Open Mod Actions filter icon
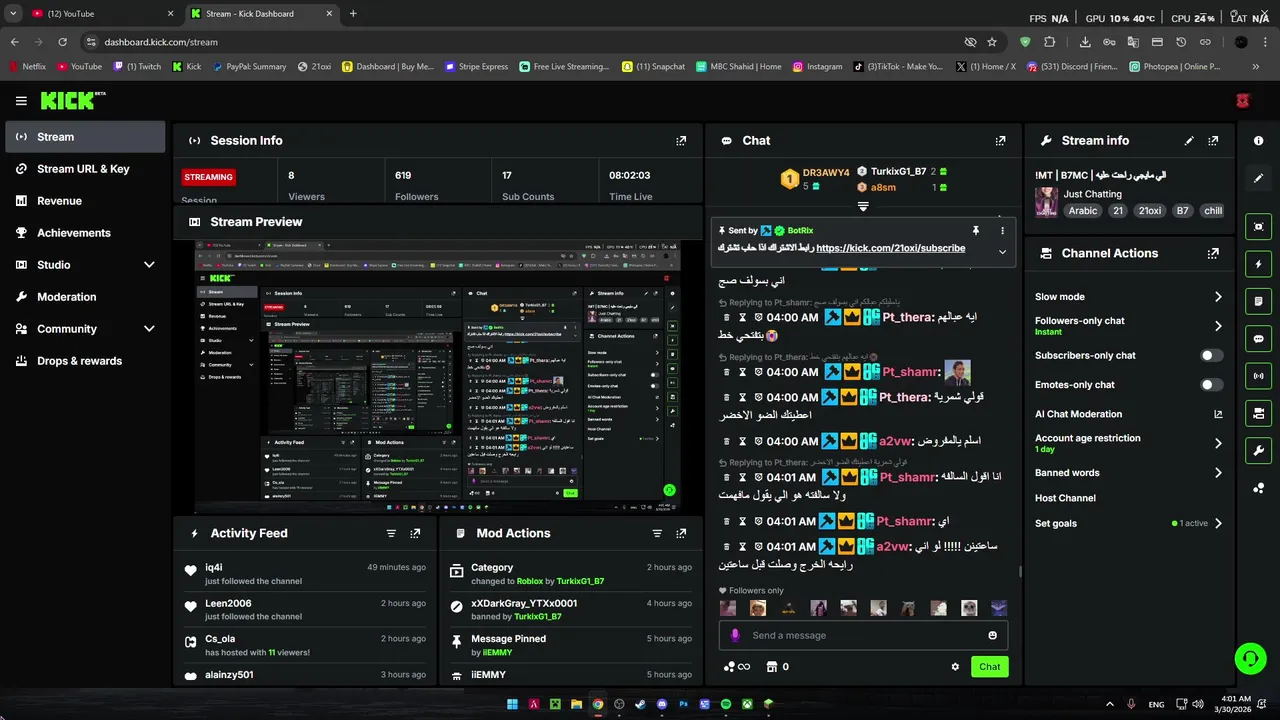This screenshot has width=1280, height=720. [x=658, y=534]
